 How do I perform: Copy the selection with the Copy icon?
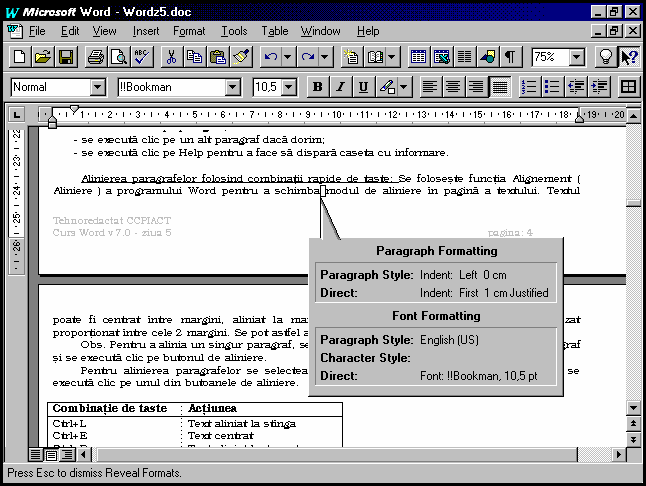(x=195, y=56)
